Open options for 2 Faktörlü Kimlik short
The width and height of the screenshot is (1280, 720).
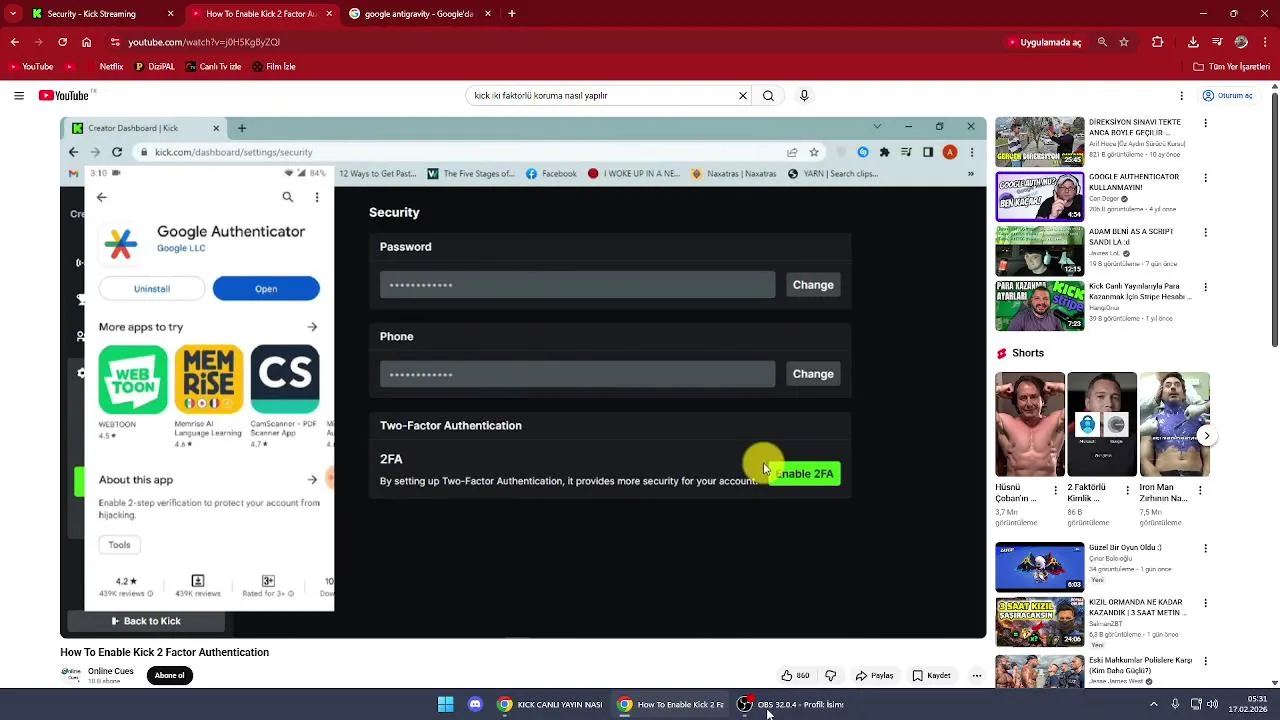tap(1127, 491)
